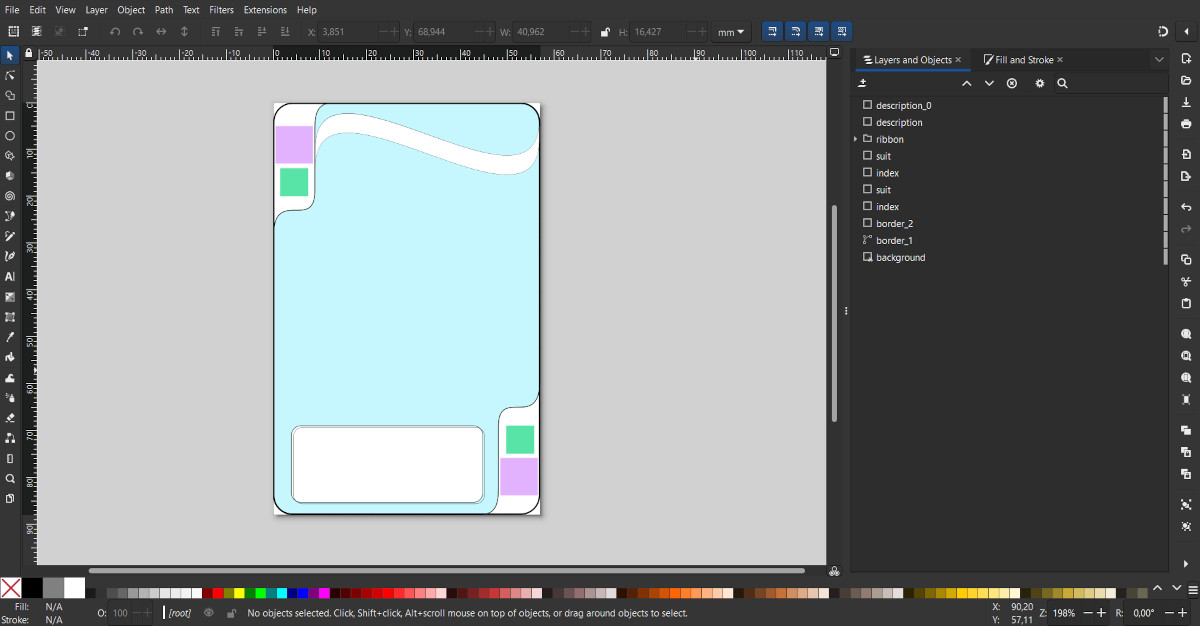1200x626 pixels.
Task: Open the mm units dropdown
Action: click(732, 32)
